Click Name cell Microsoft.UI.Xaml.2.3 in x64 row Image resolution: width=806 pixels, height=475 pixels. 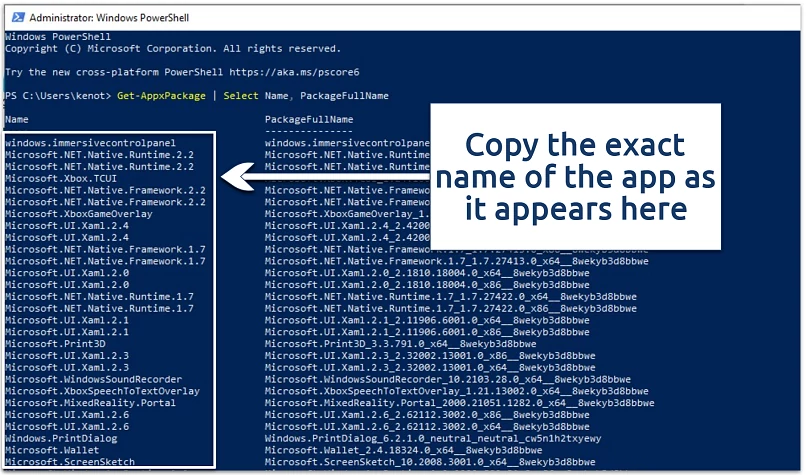coord(67,368)
